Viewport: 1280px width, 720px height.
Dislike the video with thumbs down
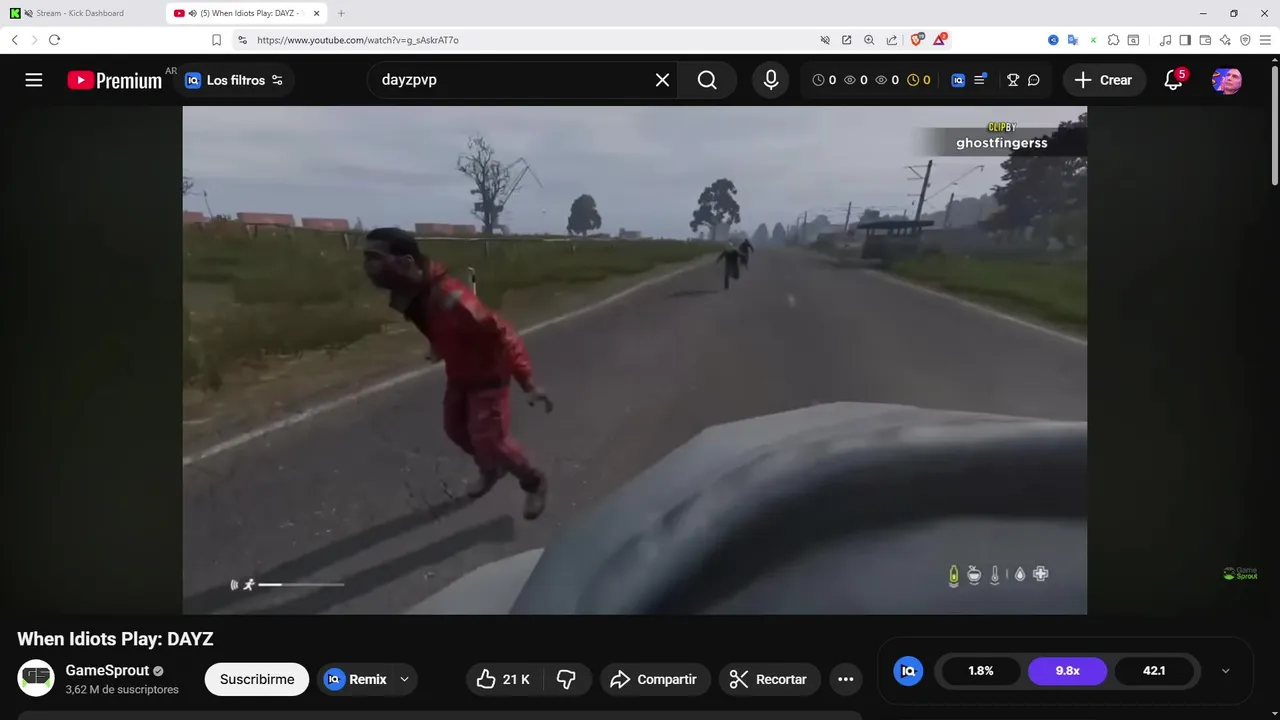tap(566, 679)
